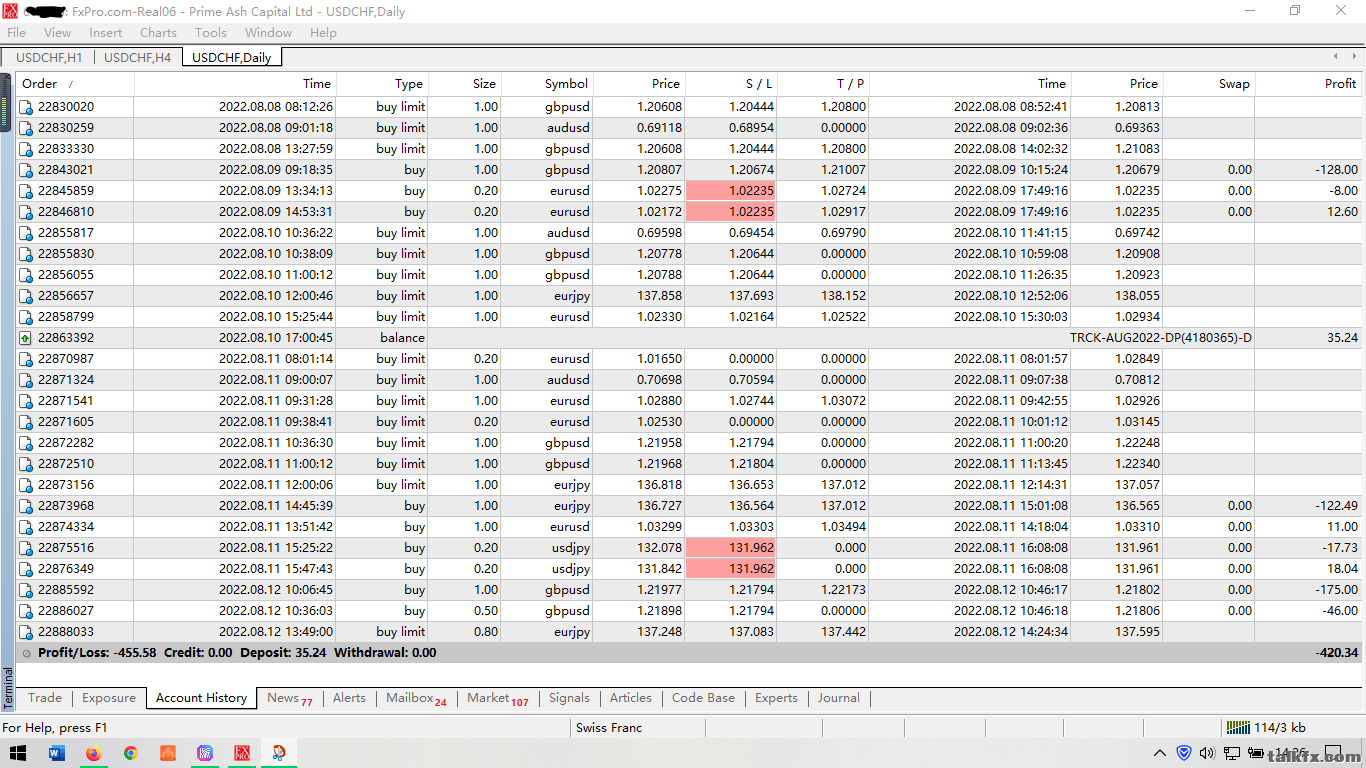The width and height of the screenshot is (1366, 768).
Task: Click the document icon of order 22856657
Action: tap(26, 296)
